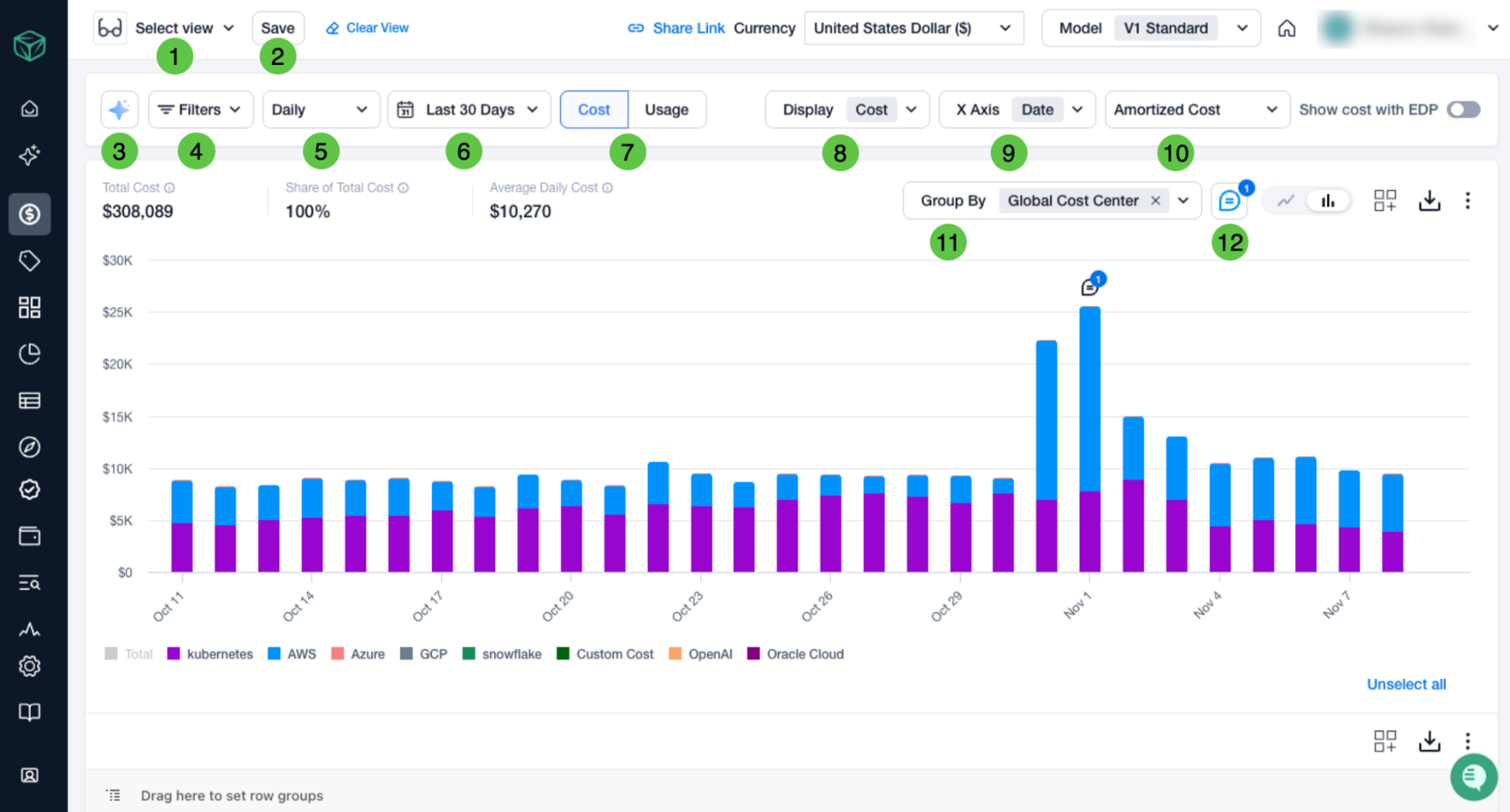Open the green chat support bubble
1510x812 pixels.
[x=1473, y=776]
